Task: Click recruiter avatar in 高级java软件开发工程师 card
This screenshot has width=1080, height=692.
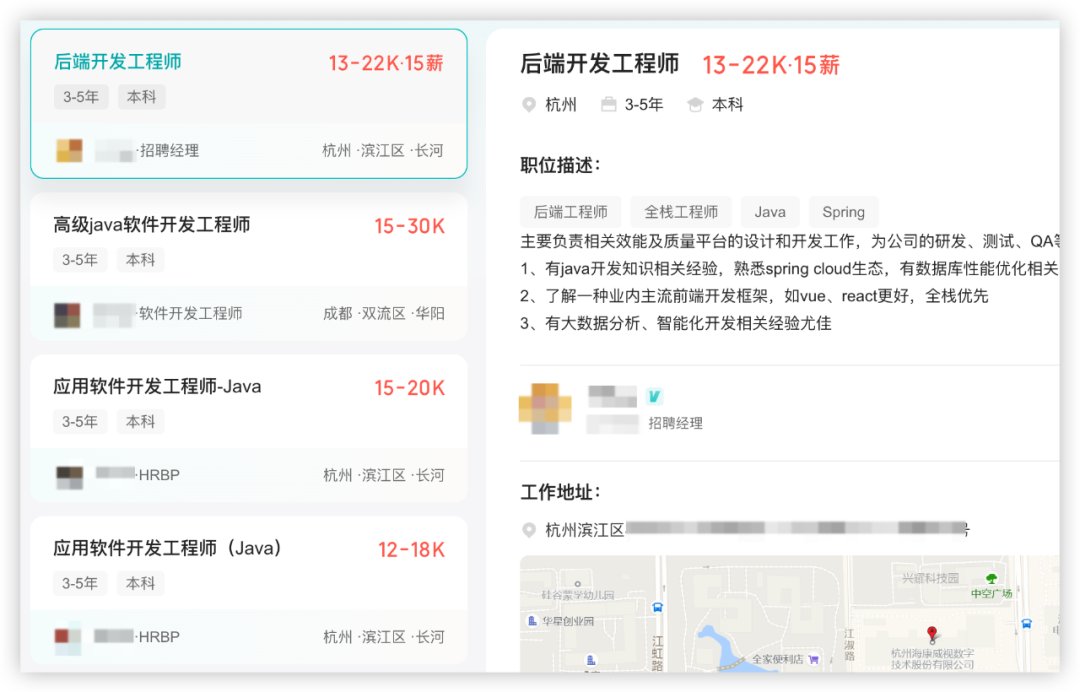Action: pos(68,314)
